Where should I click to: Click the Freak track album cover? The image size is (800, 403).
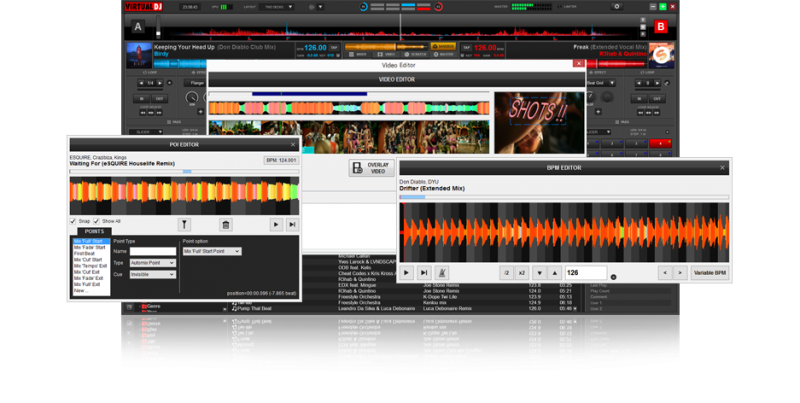tap(661, 55)
